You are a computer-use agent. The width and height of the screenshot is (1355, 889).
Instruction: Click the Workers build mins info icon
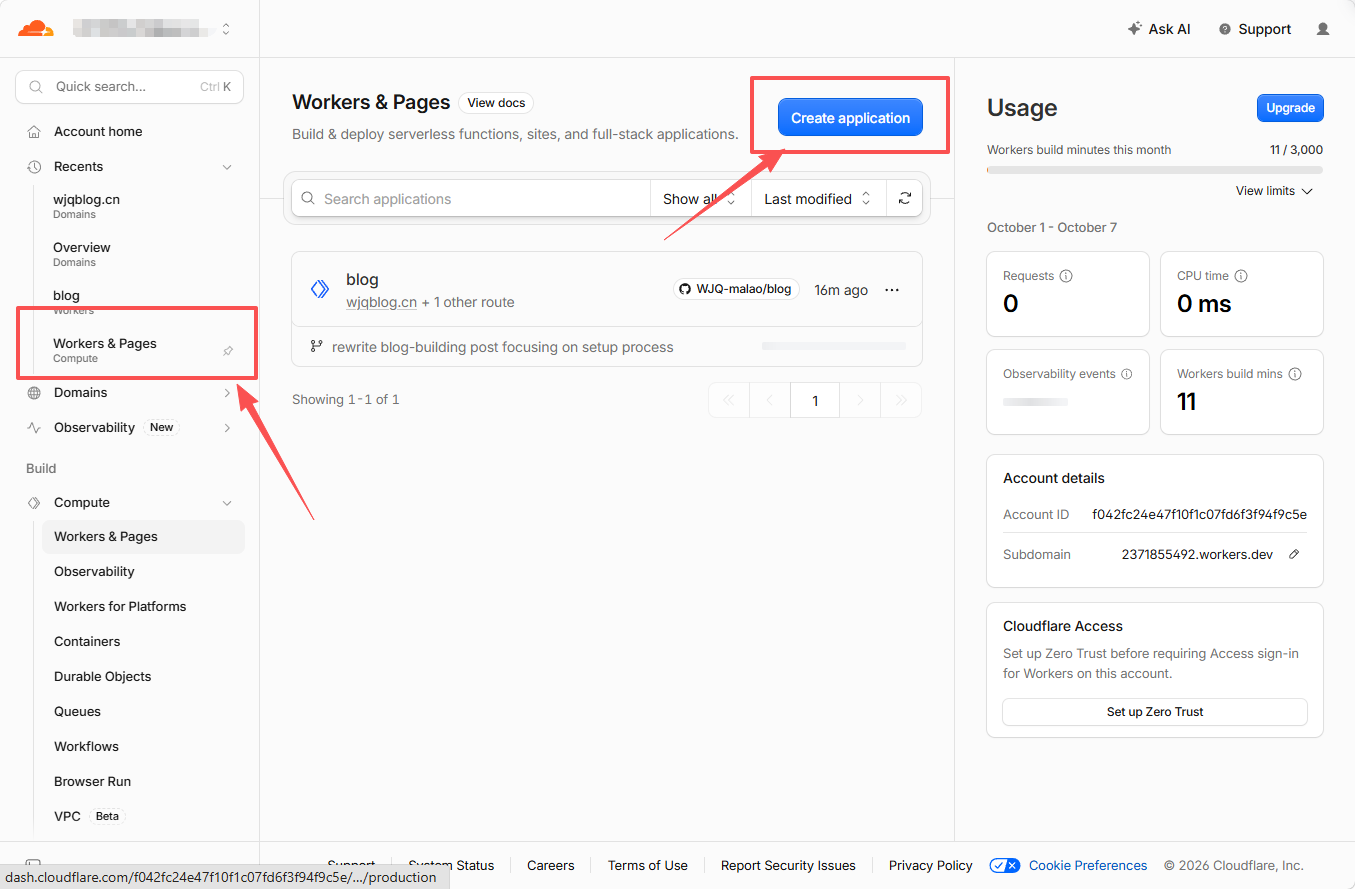[1295, 374]
